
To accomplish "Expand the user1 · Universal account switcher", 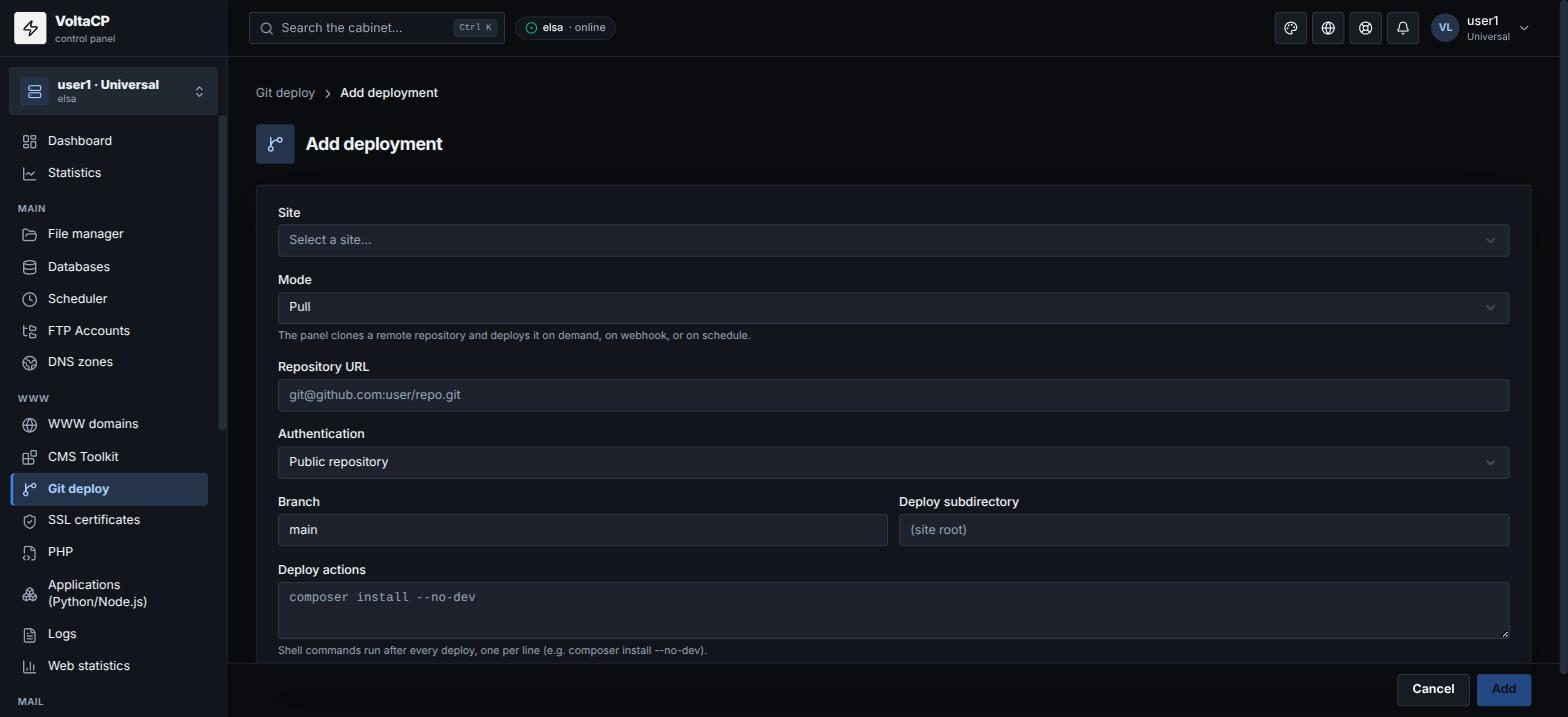I will pyautogui.click(x=113, y=91).
